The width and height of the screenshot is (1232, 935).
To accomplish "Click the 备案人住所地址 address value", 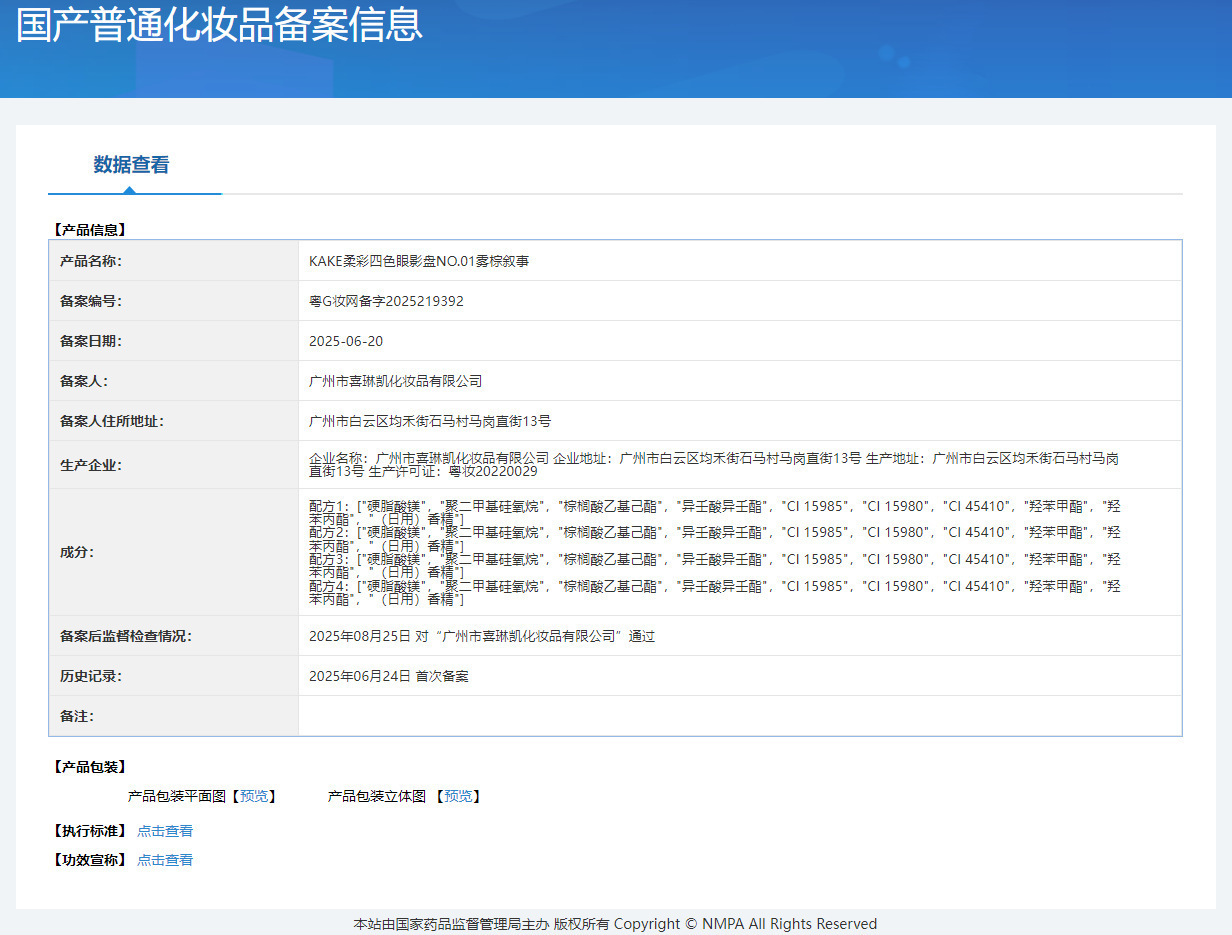I will 430,421.
